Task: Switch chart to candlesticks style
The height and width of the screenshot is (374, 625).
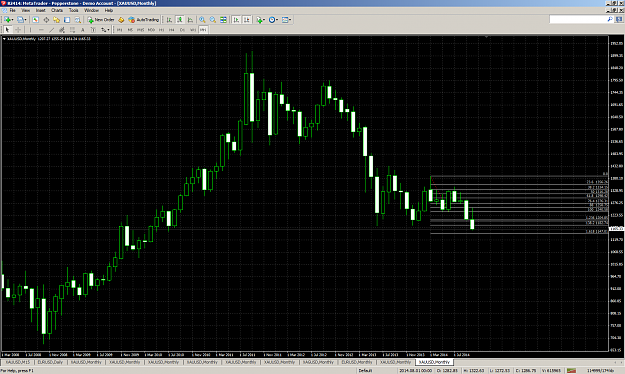Action: (180, 20)
